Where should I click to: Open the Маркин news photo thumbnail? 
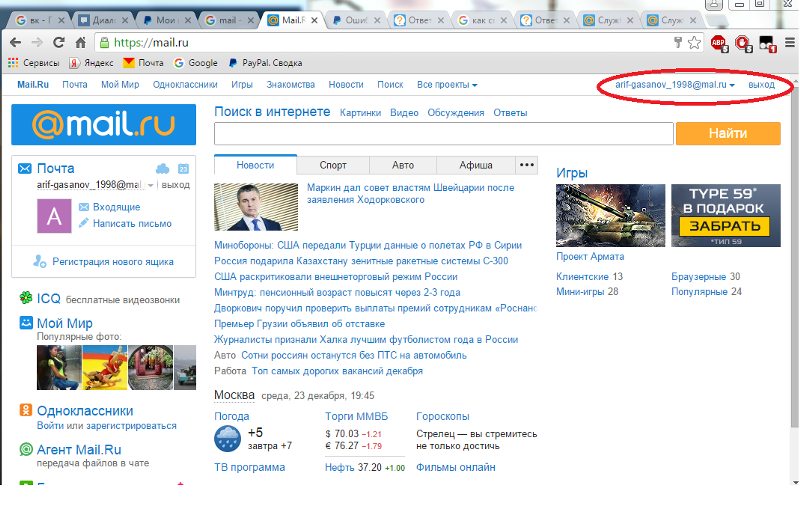[256, 207]
